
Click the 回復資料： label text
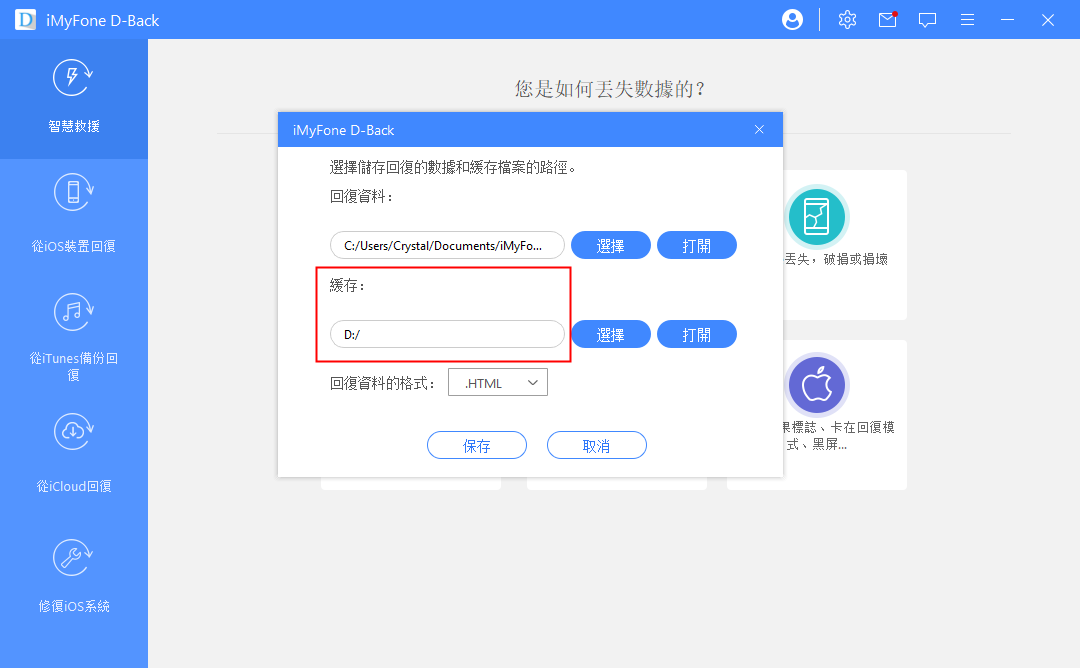(x=362, y=197)
